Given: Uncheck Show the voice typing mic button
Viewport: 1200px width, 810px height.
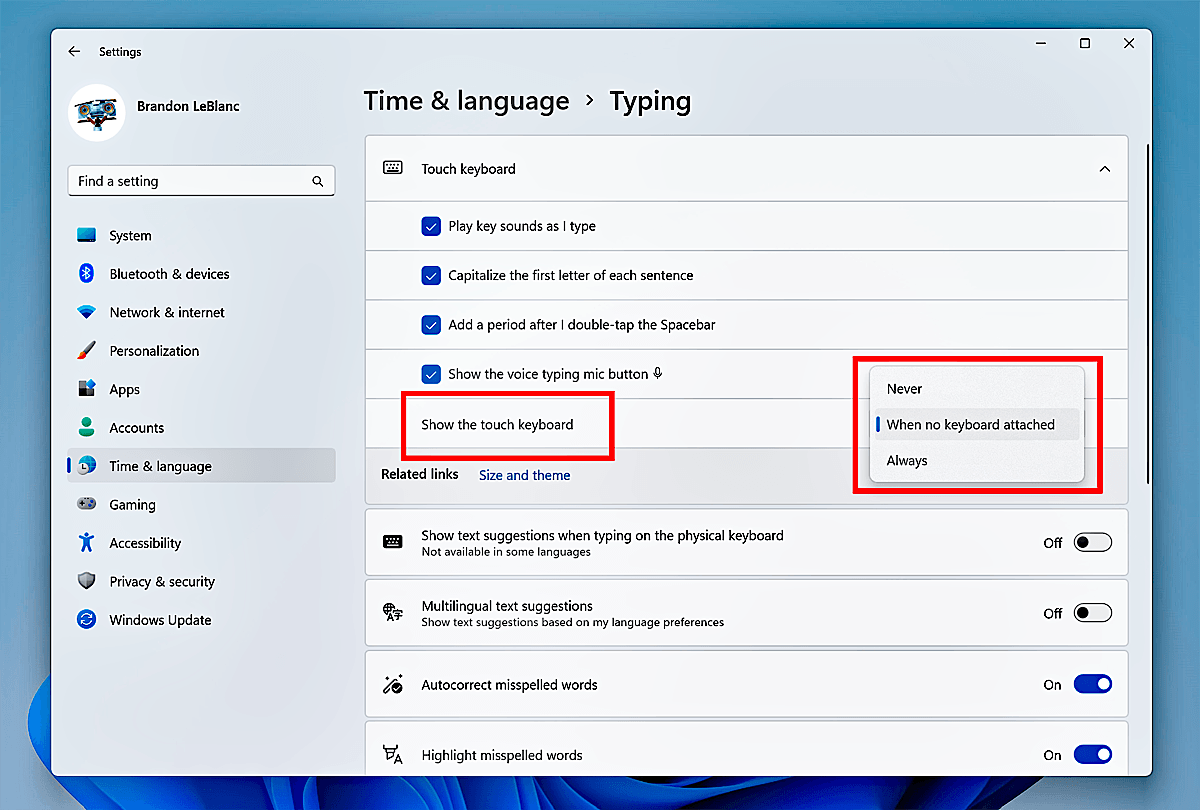Looking at the screenshot, I should pyautogui.click(x=431, y=374).
